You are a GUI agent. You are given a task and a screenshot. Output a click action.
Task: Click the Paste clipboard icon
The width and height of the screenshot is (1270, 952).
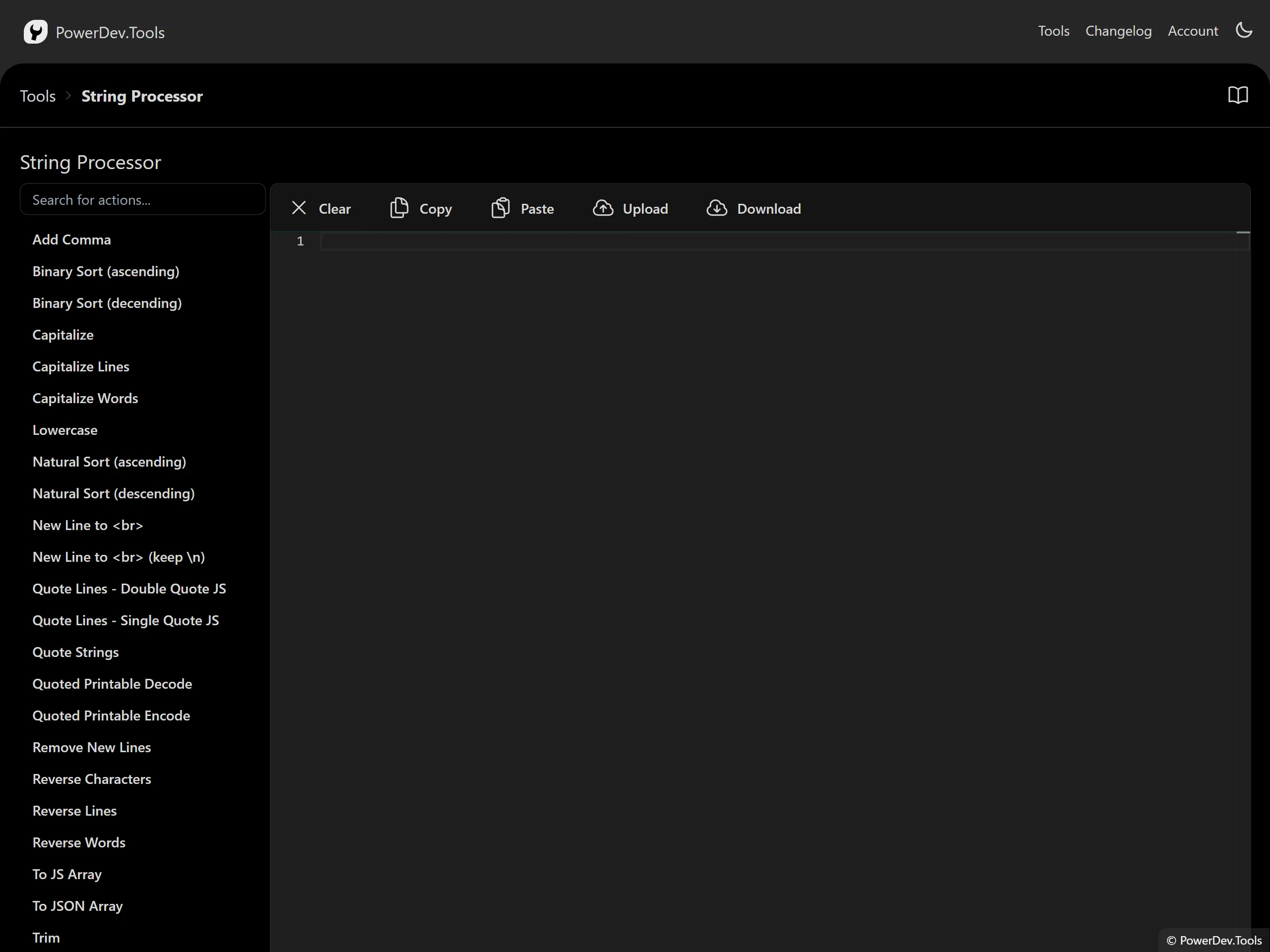tap(501, 208)
